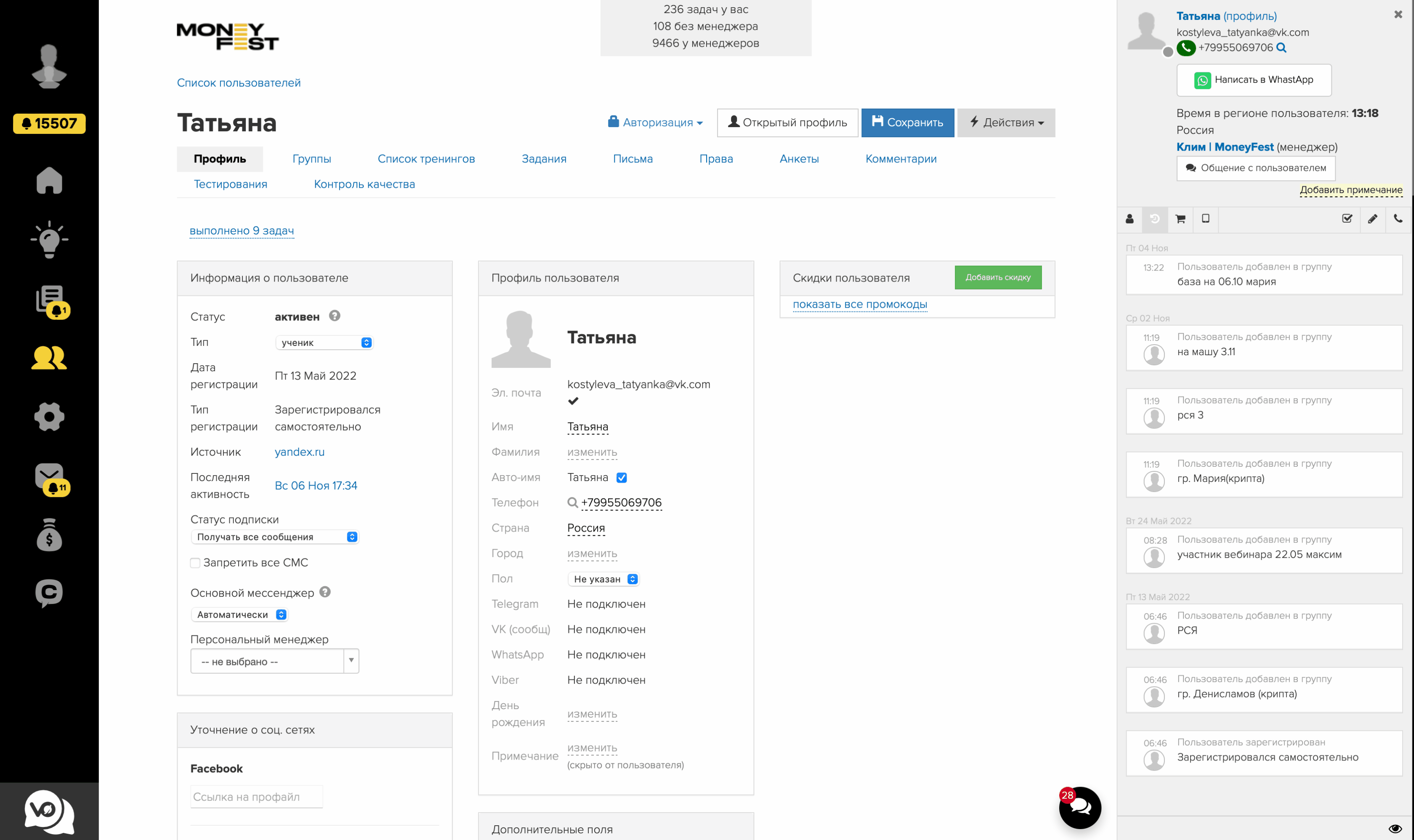Click green phone call icon near number

tap(1186, 48)
